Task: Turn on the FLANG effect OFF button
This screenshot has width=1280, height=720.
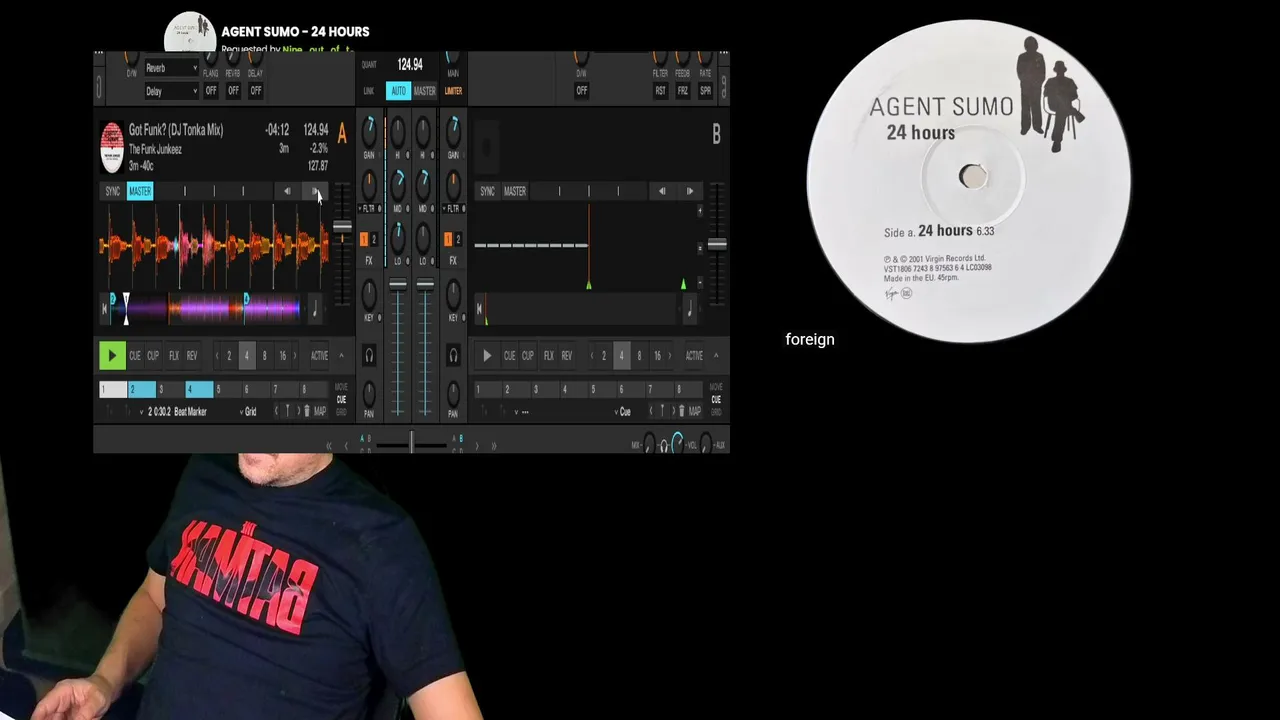Action: (211, 91)
